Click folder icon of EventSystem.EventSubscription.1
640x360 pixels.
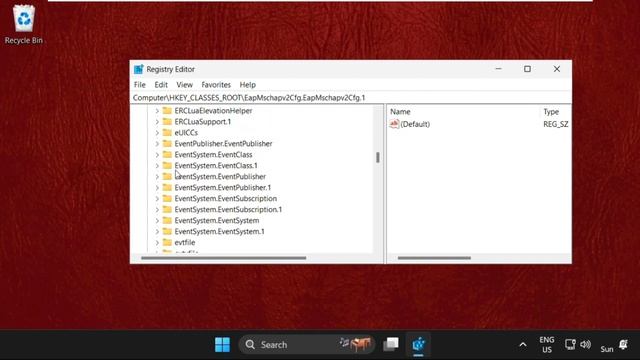(x=167, y=209)
